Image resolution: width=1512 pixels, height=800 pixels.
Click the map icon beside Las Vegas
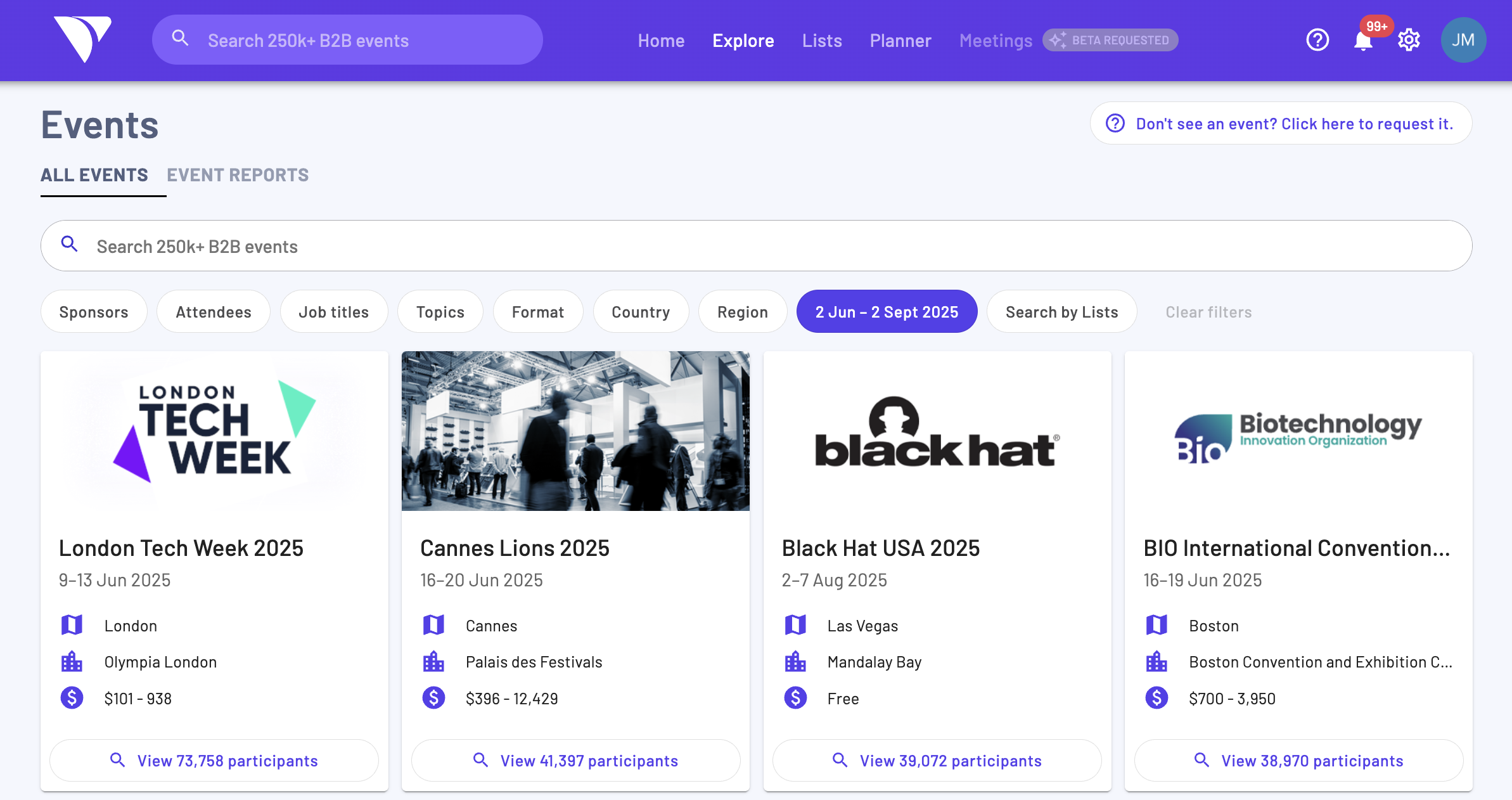click(x=795, y=625)
